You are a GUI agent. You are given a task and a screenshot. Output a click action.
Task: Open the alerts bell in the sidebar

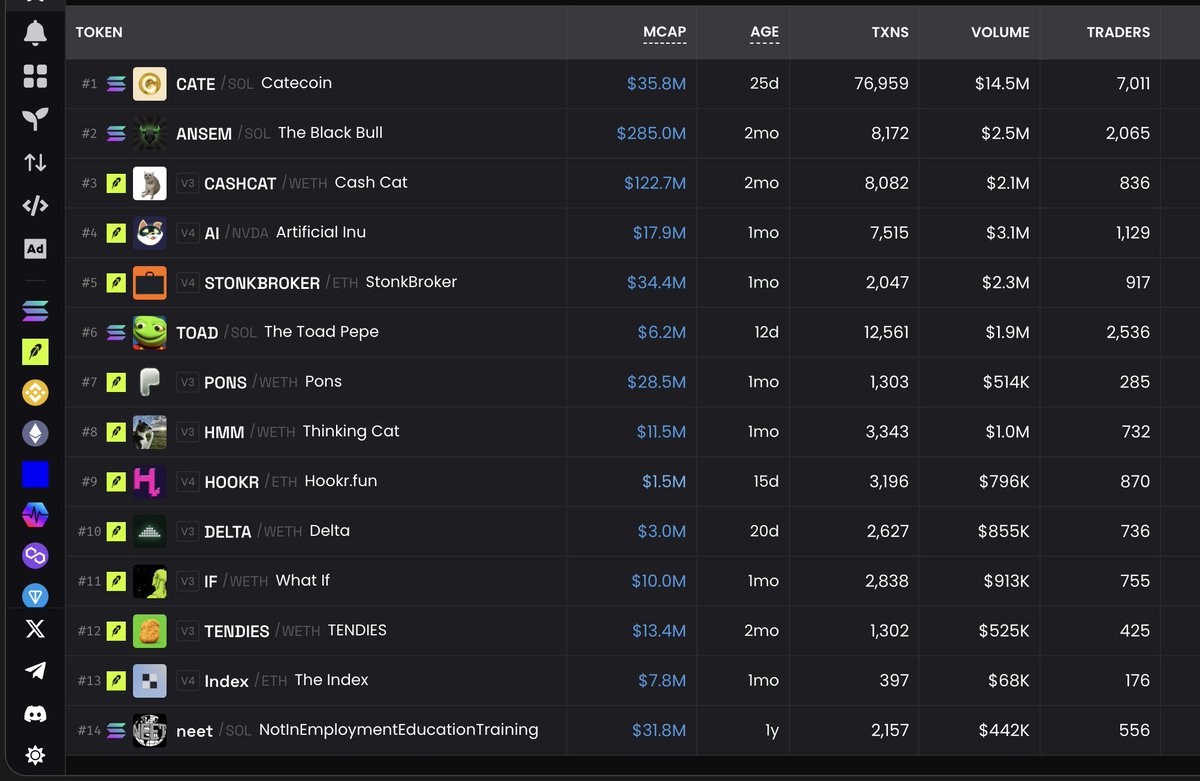click(35, 33)
